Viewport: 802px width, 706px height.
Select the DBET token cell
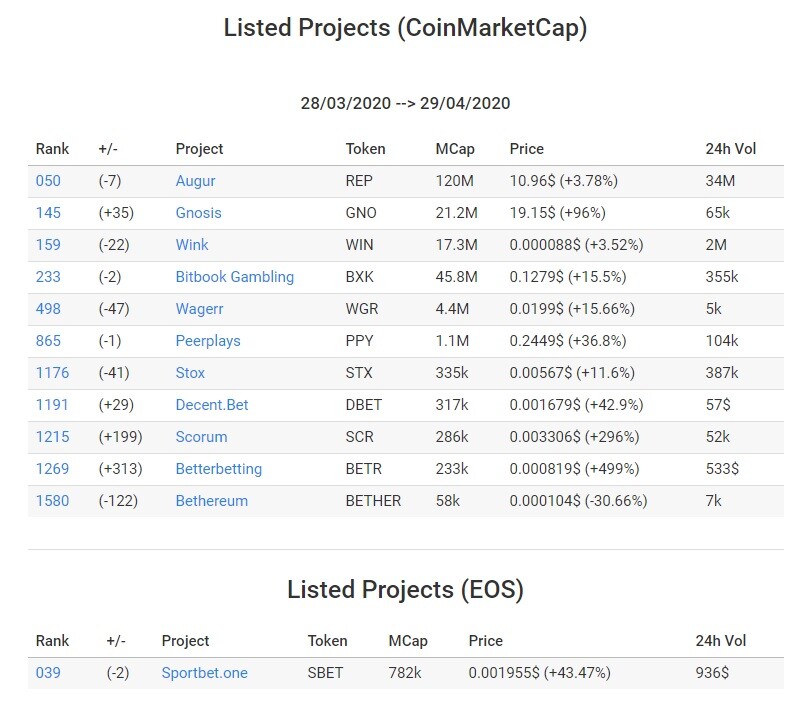pos(364,405)
